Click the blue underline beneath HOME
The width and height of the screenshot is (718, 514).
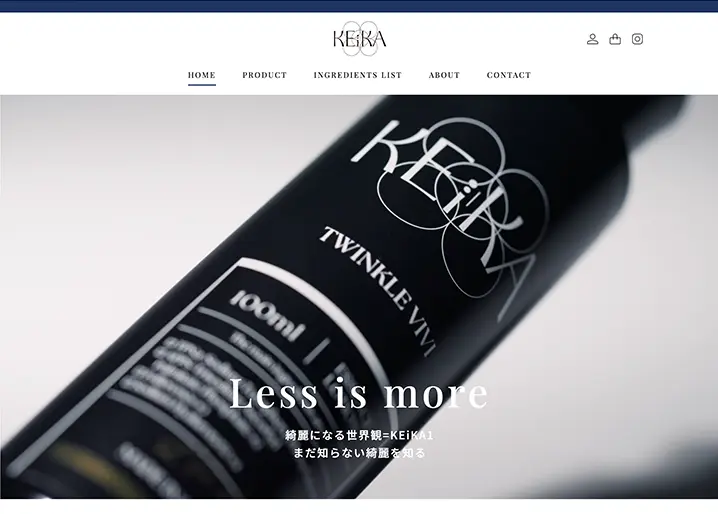click(x=202, y=85)
